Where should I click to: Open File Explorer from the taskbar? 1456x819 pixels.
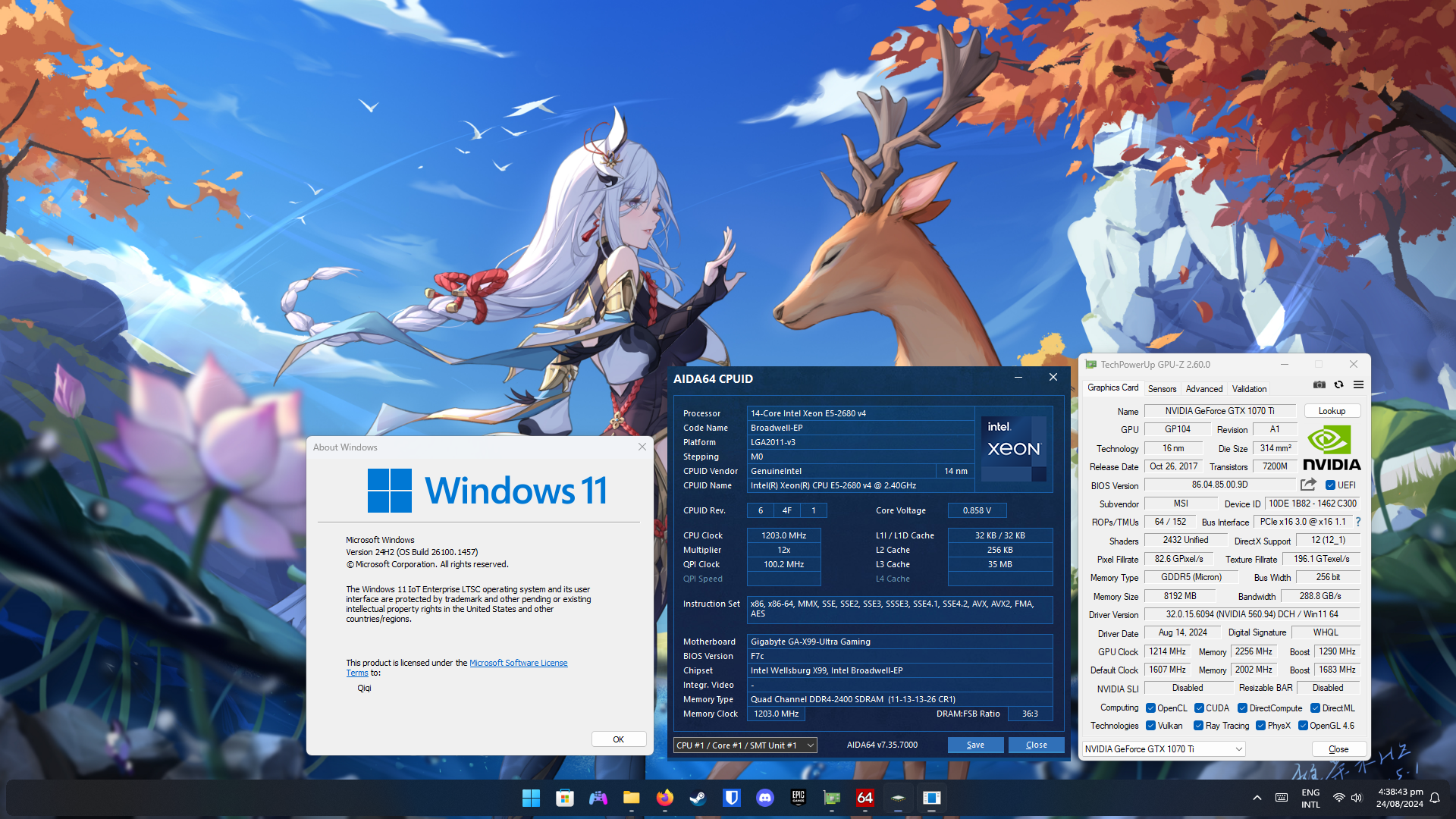(x=632, y=798)
